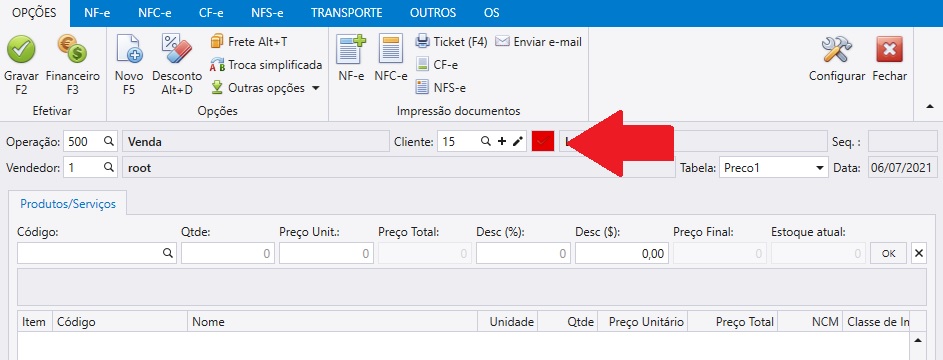
Task: Open the Tabela Preco1 dropdown
Action: pos(773,168)
